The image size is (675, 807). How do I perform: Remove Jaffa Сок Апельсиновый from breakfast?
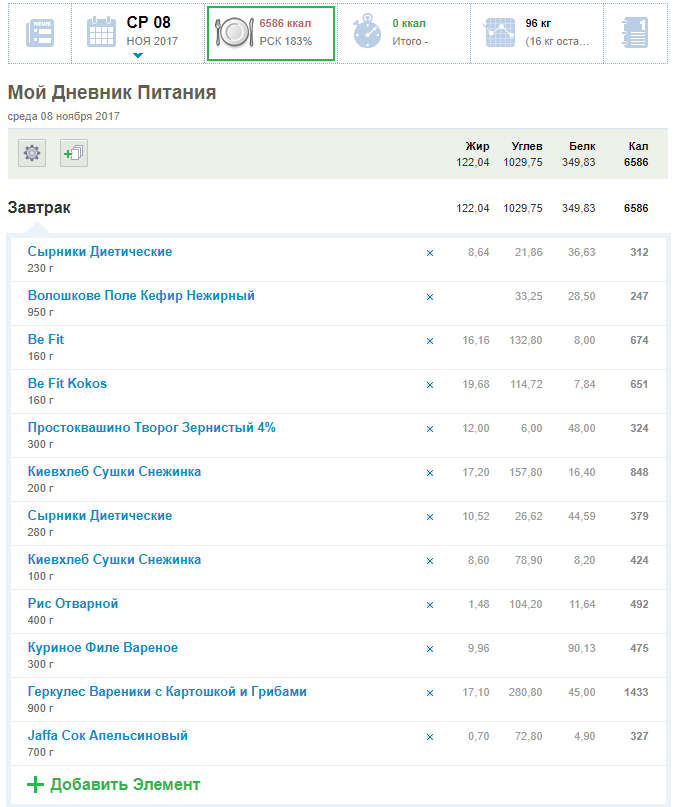[x=430, y=737]
